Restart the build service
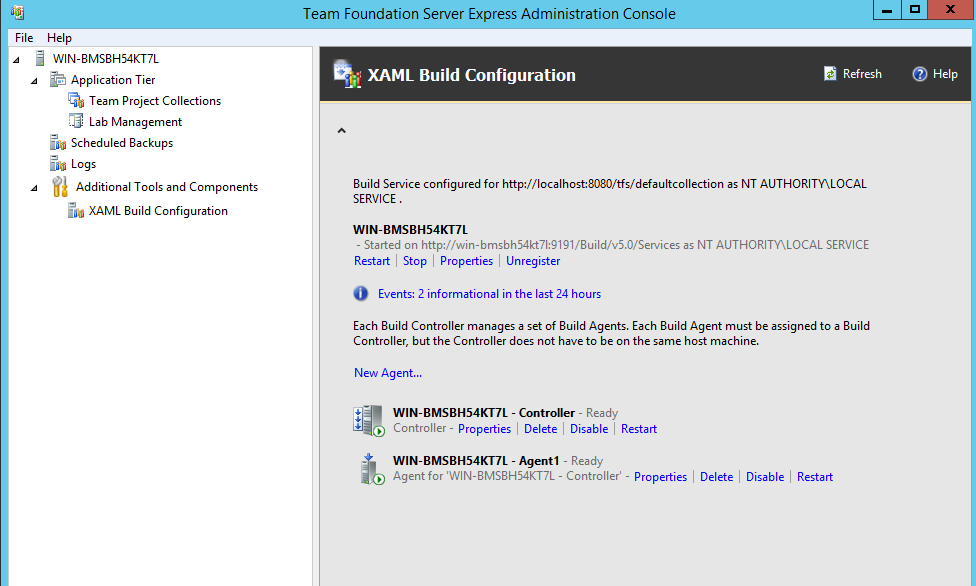This screenshot has height=586, width=976. click(372, 261)
